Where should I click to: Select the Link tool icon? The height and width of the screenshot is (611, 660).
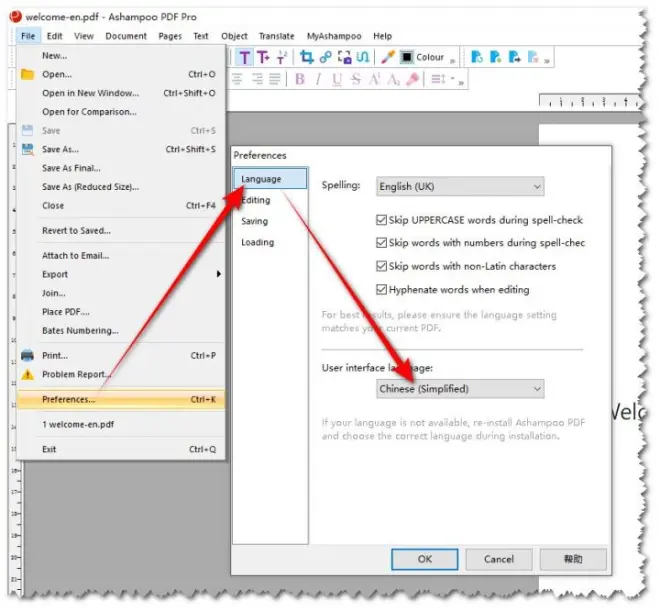pos(326,57)
